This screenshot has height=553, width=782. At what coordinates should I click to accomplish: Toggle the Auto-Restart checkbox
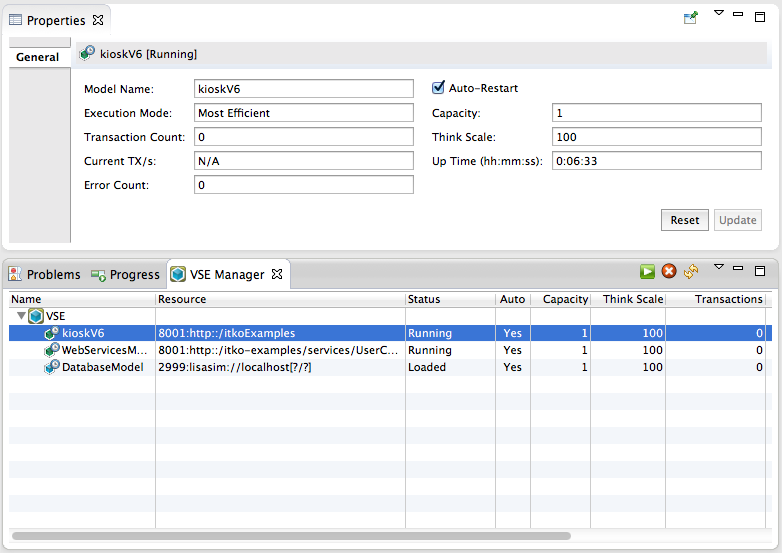click(438, 88)
